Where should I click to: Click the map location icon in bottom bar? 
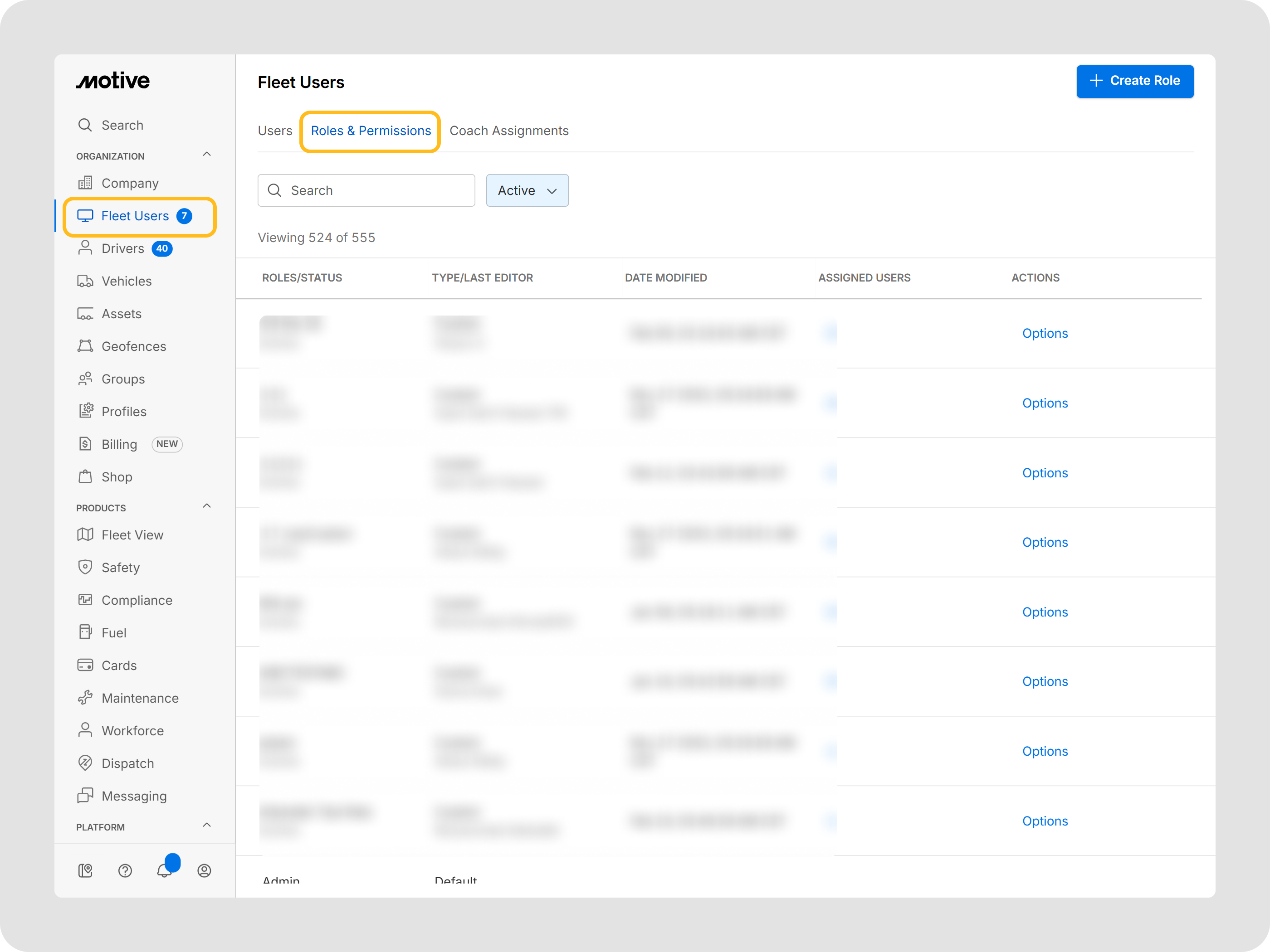click(86, 870)
